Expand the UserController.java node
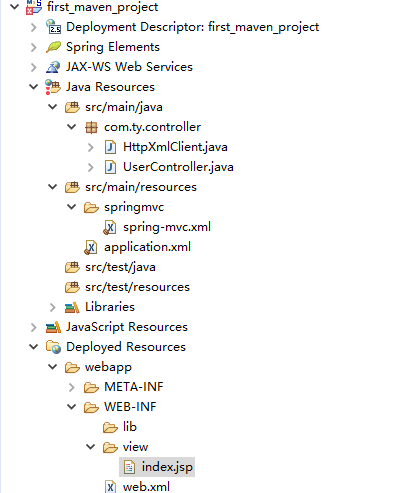Image resolution: width=417 pixels, height=493 pixels. click(91, 167)
